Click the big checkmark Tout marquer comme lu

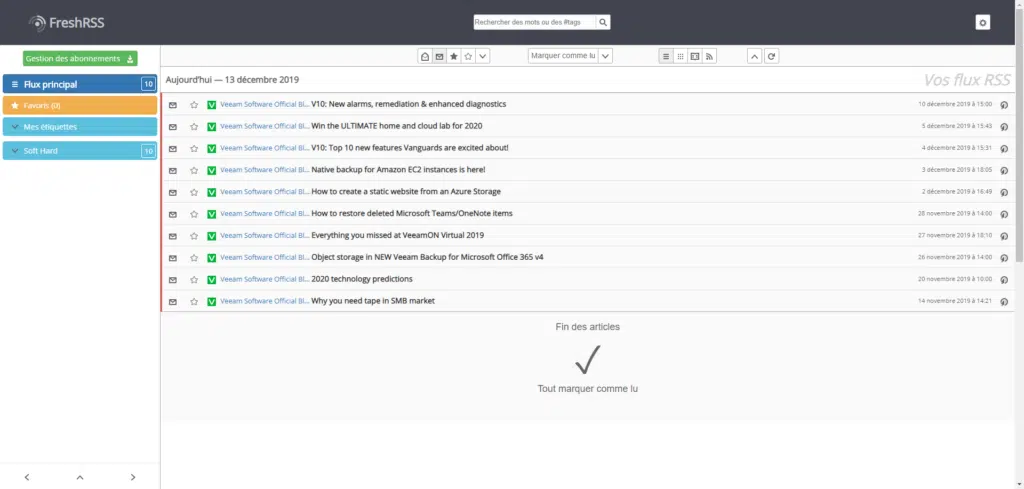coord(588,360)
